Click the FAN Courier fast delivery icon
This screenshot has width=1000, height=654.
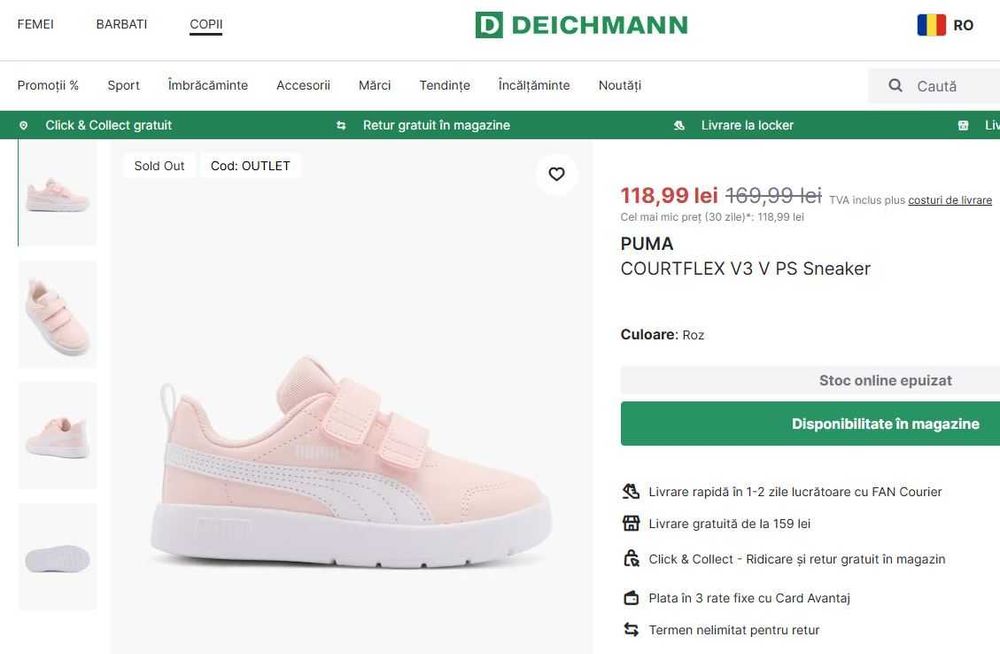click(631, 492)
